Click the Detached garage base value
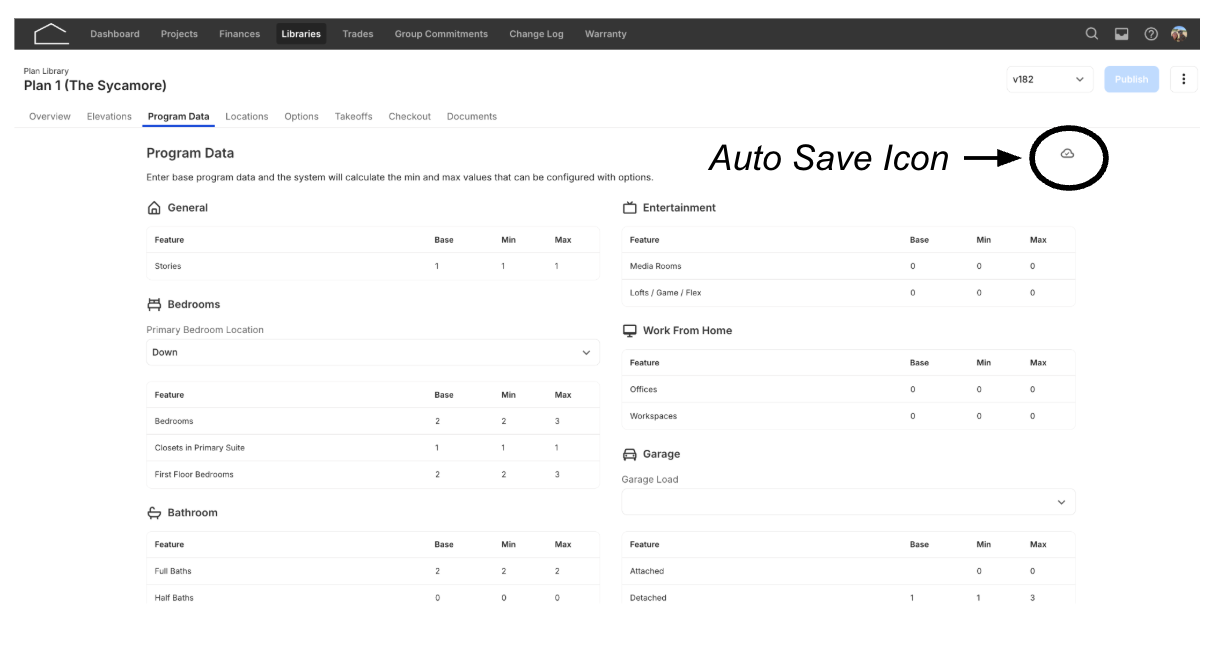 click(x=912, y=598)
